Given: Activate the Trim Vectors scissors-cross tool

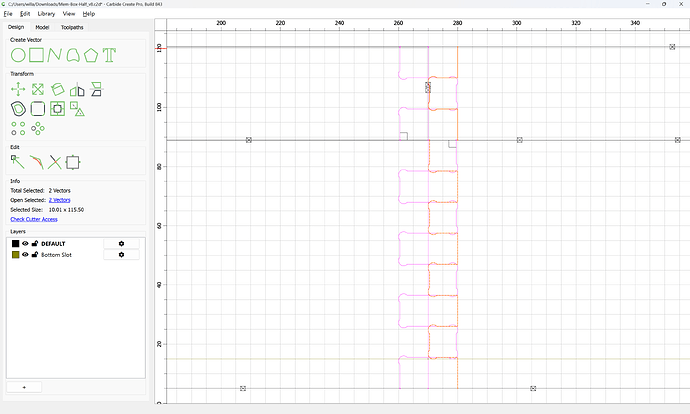Looking at the screenshot, I should (x=55, y=162).
